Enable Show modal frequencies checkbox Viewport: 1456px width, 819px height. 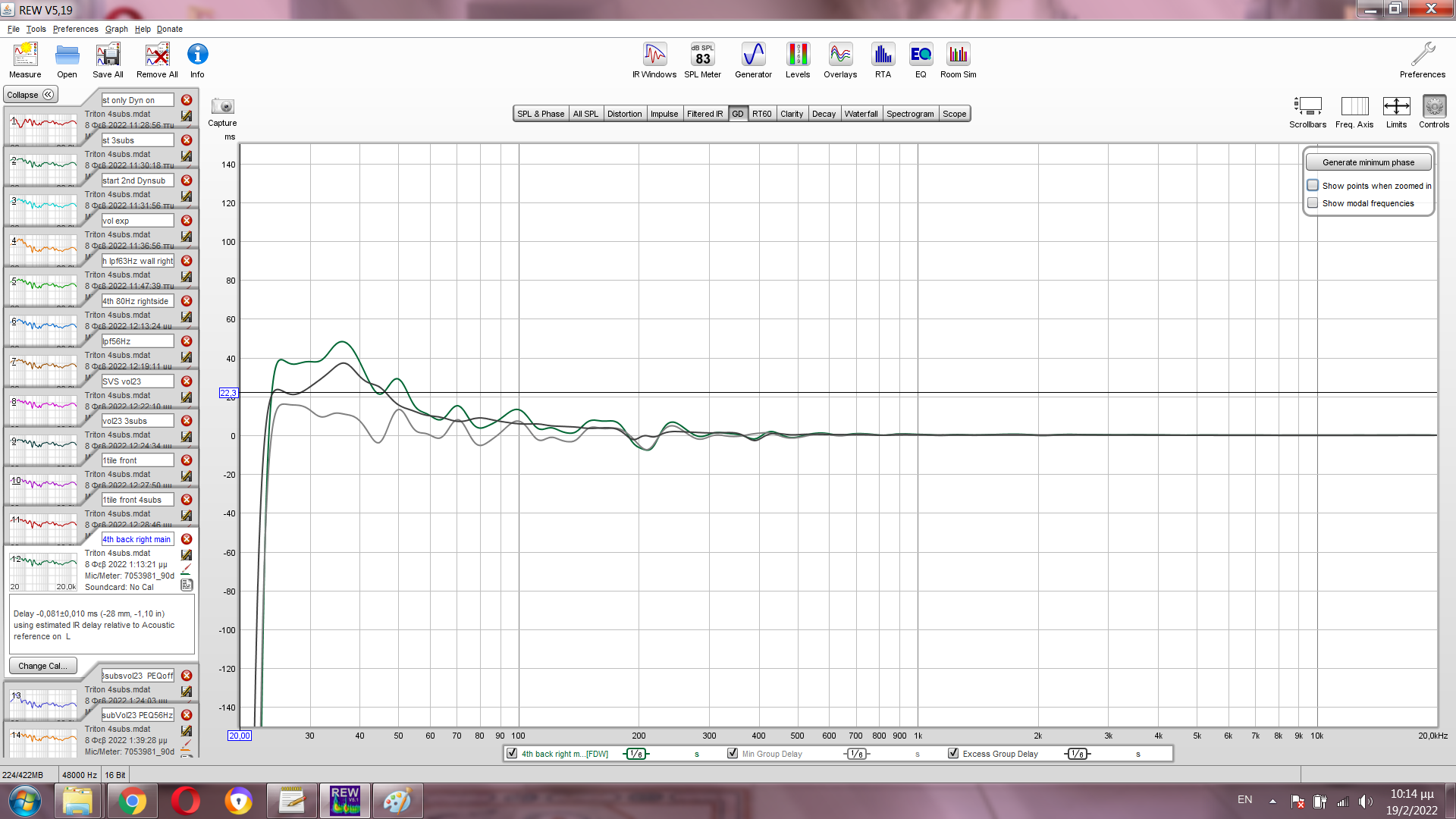pos(1313,203)
